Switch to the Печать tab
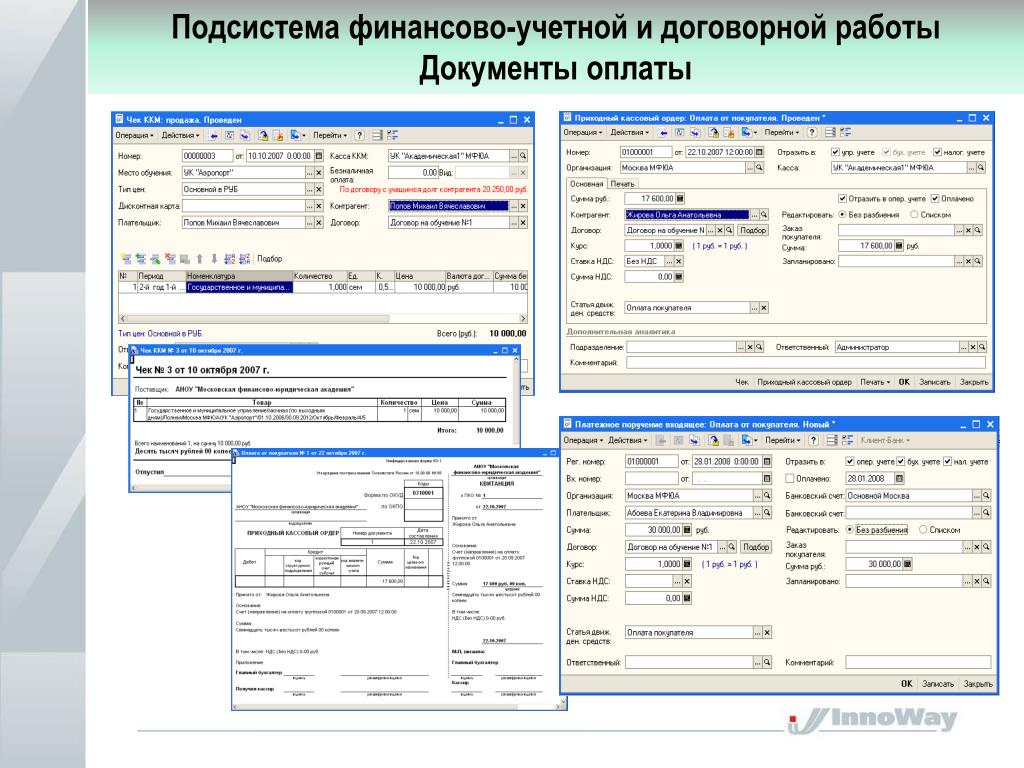 pos(622,184)
